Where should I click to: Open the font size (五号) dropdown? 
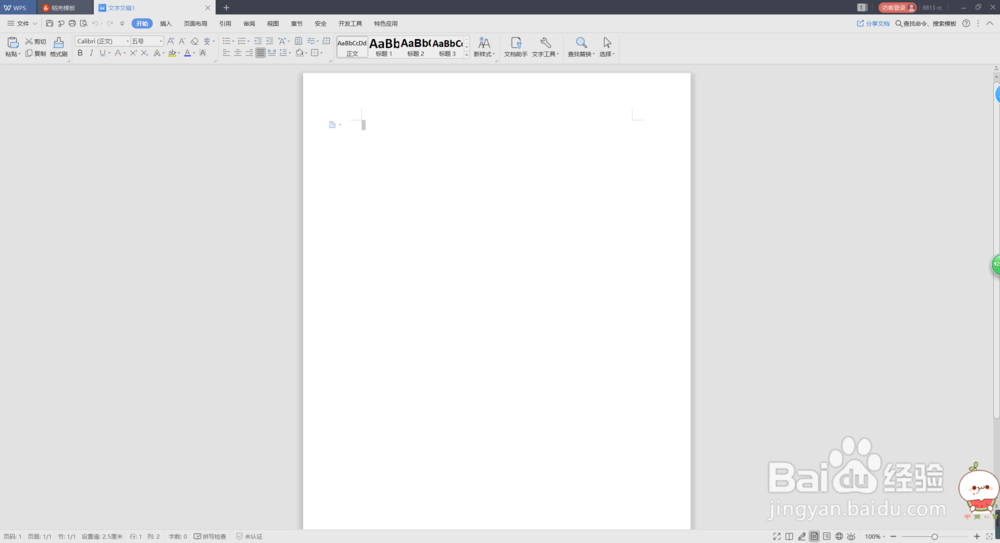(x=160, y=41)
